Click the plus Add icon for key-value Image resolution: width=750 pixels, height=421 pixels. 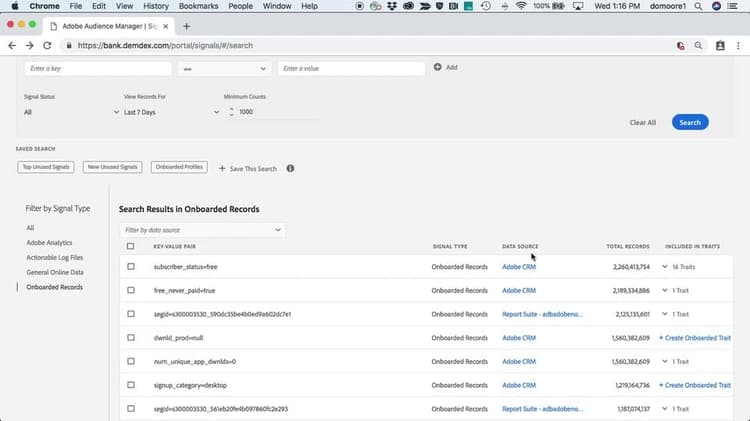[x=438, y=67]
